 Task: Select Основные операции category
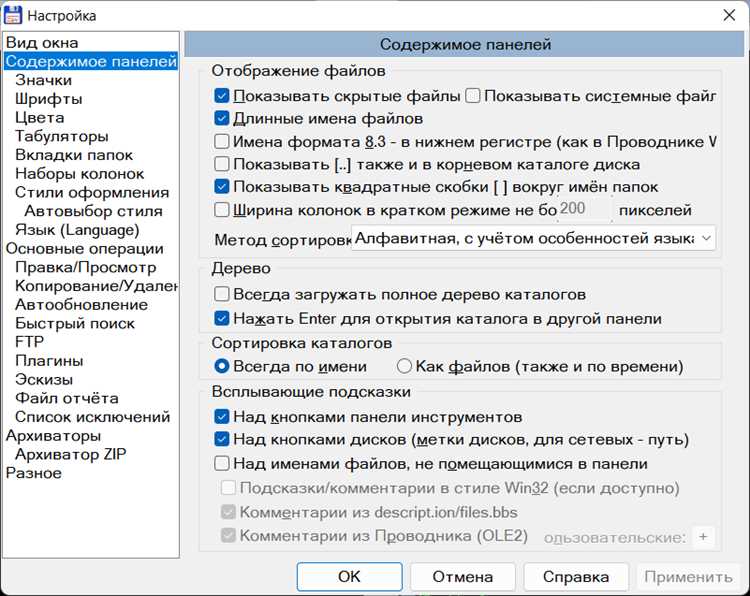pyautogui.click(x=85, y=248)
